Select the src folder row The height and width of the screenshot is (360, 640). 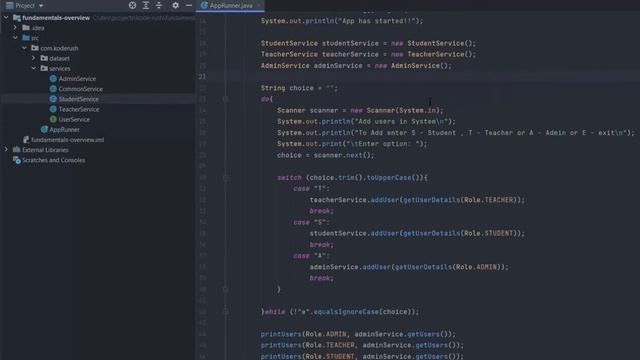pos(98,38)
